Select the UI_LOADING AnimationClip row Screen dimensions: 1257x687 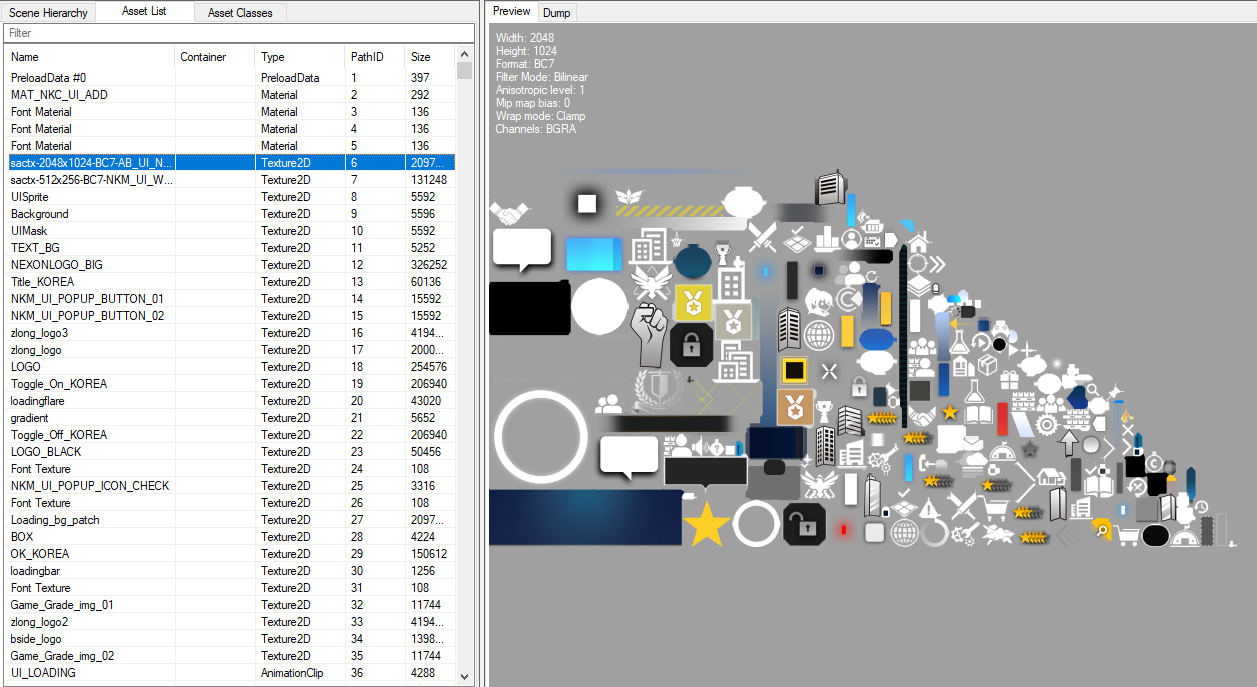pyautogui.click(x=230, y=673)
